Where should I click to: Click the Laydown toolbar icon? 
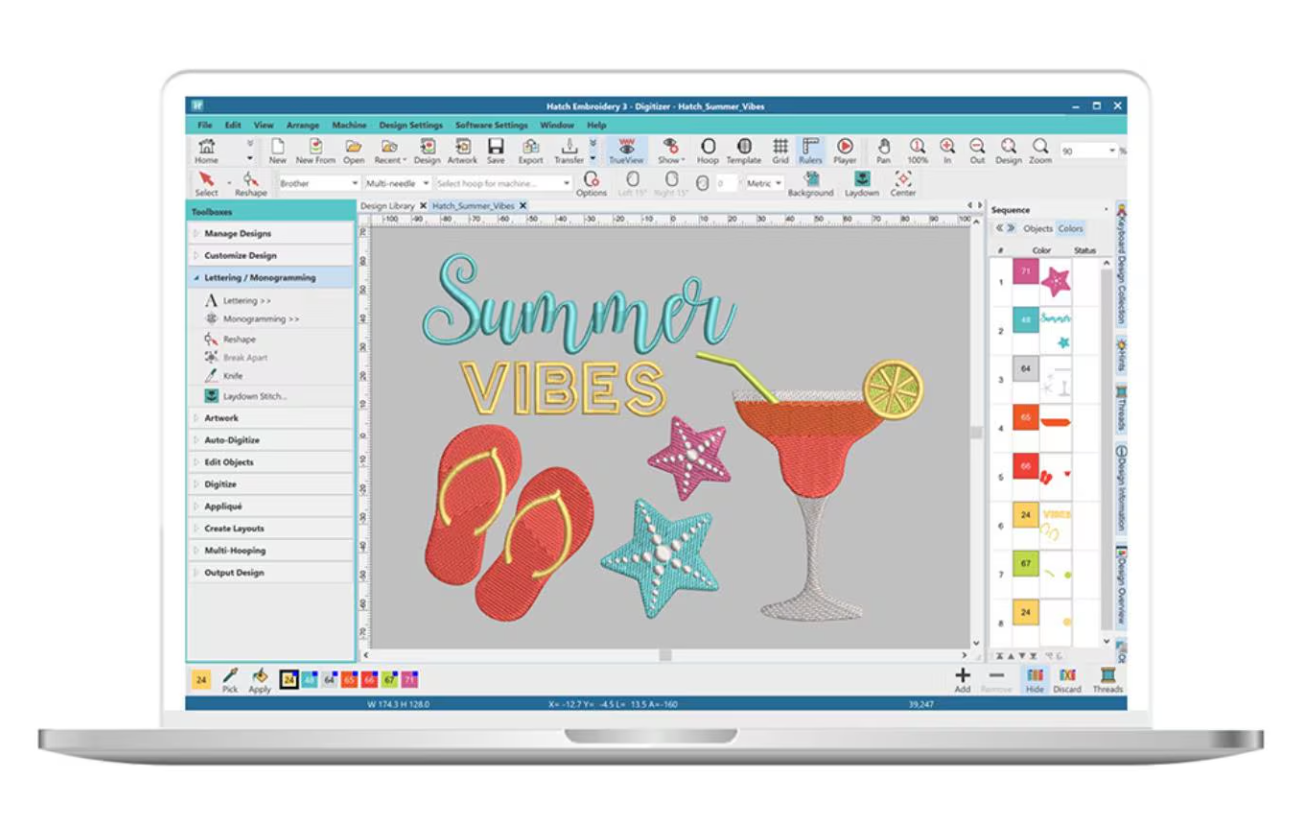point(861,183)
